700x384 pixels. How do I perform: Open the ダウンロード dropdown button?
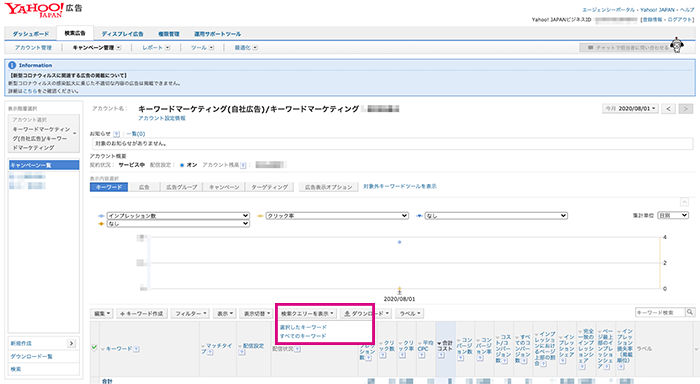[x=366, y=313]
